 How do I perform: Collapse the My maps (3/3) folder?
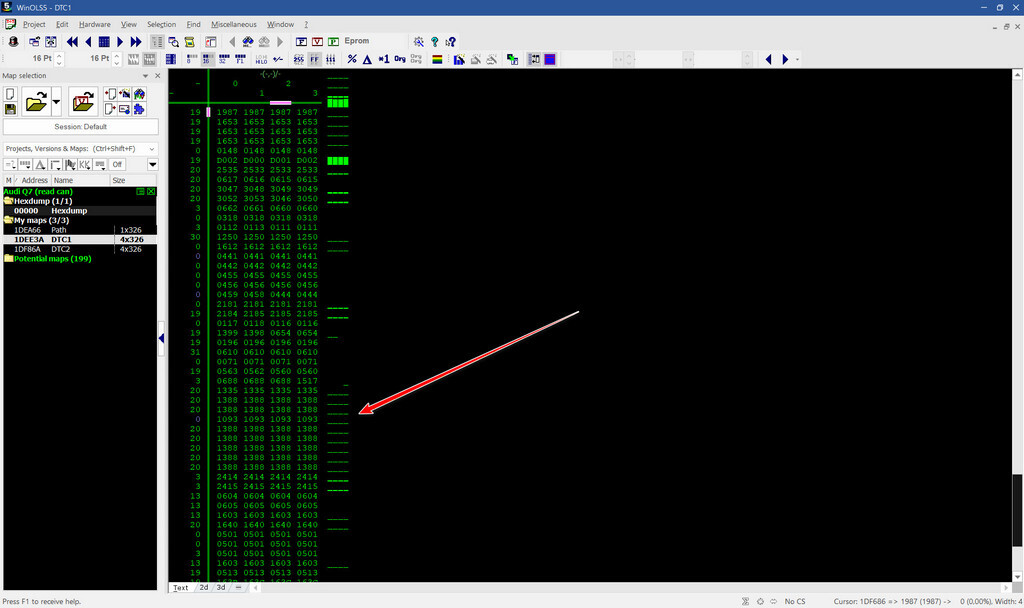click(x=8, y=220)
